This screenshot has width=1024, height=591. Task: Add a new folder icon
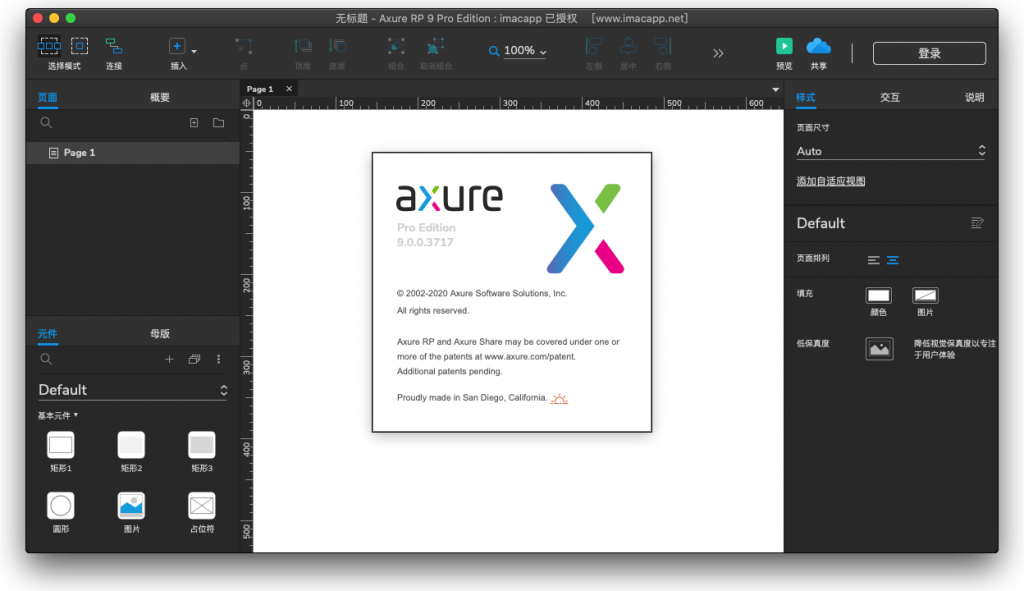click(219, 123)
